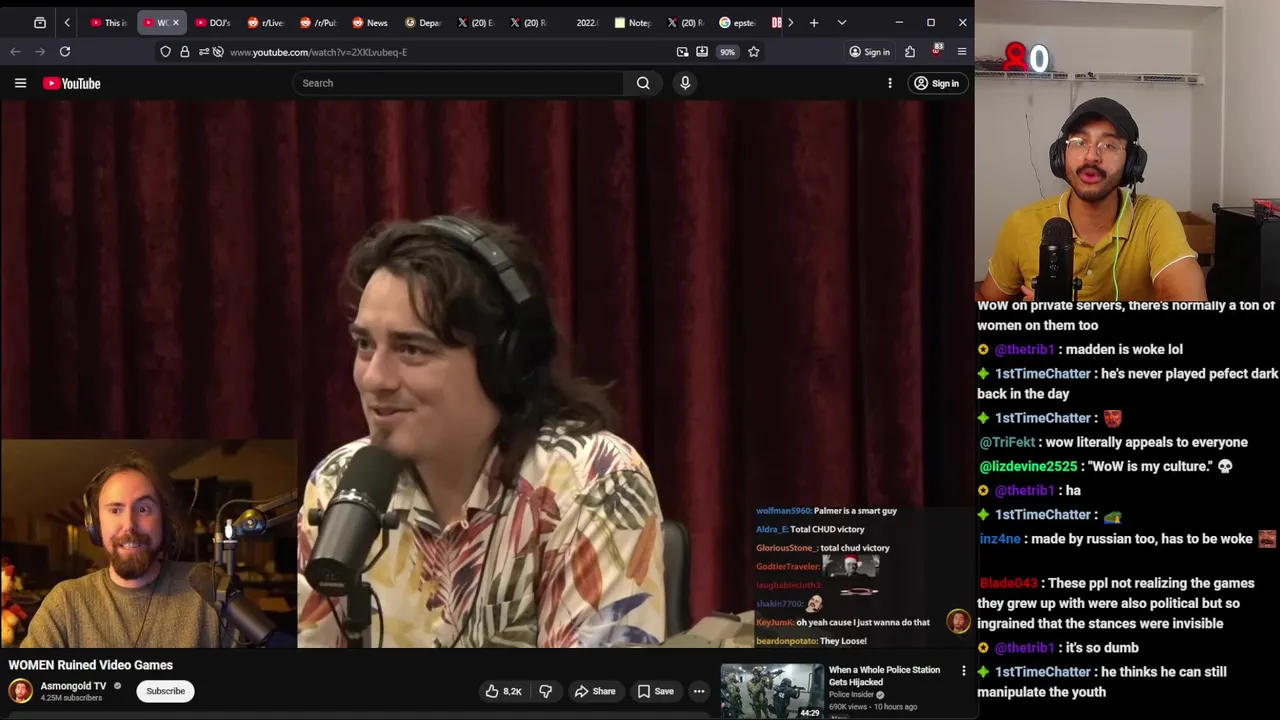This screenshot has height=720, width=1280.
Task: Open tracking protection shield icon
Action: point(165,52)
